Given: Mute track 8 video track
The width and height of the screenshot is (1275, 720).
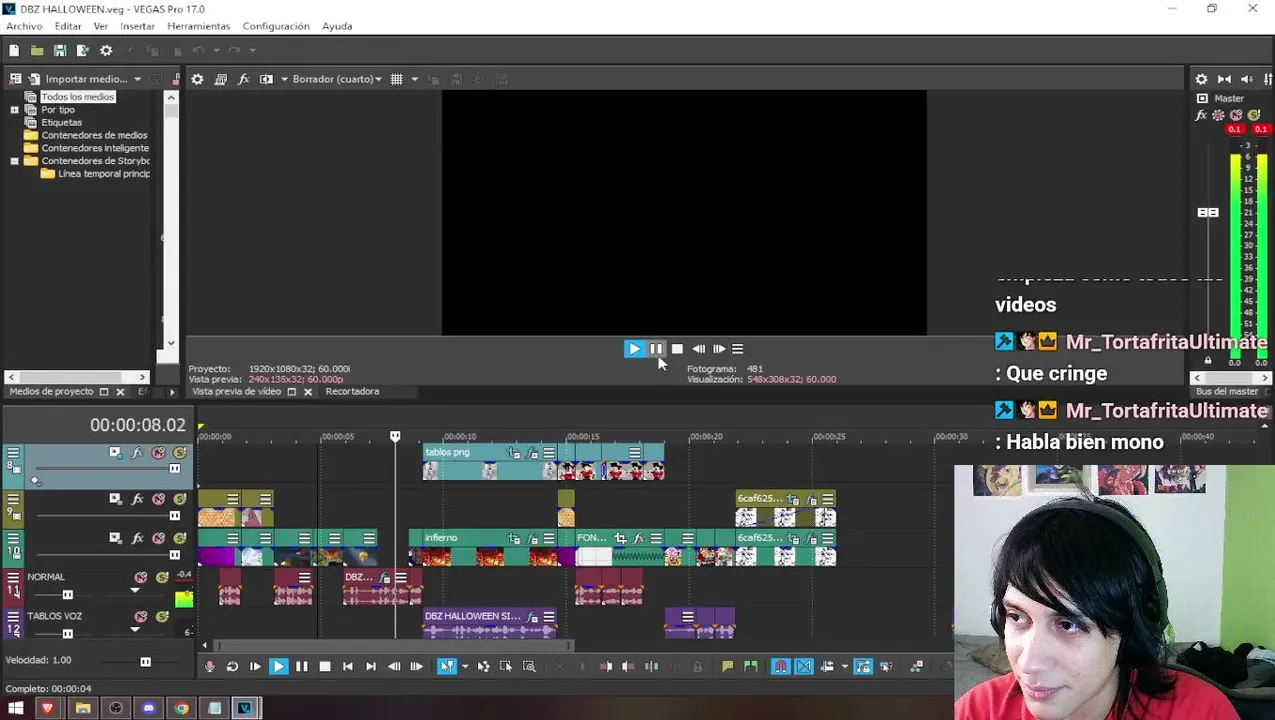Looking at the screenshot, I should pyautogui.click(x=158, y=453).
